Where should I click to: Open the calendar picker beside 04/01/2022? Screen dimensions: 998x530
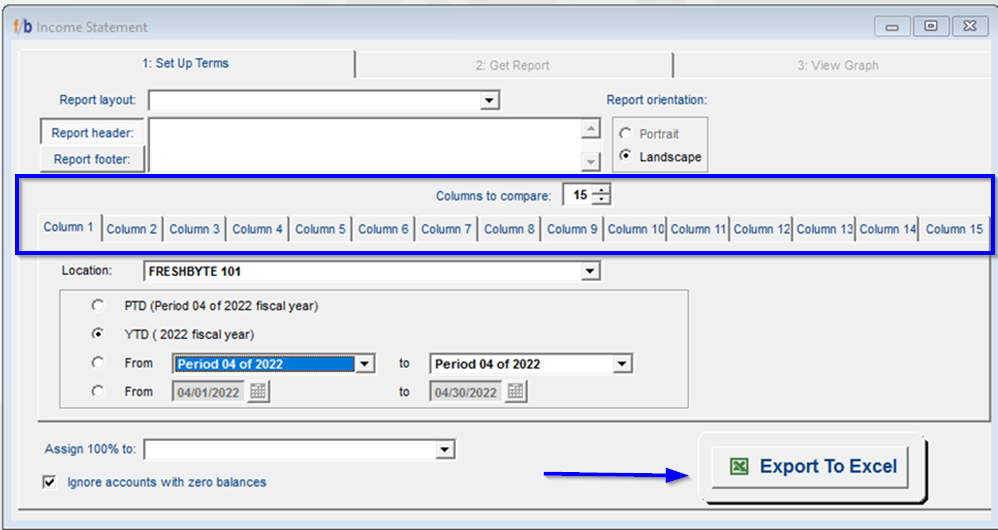258,391
